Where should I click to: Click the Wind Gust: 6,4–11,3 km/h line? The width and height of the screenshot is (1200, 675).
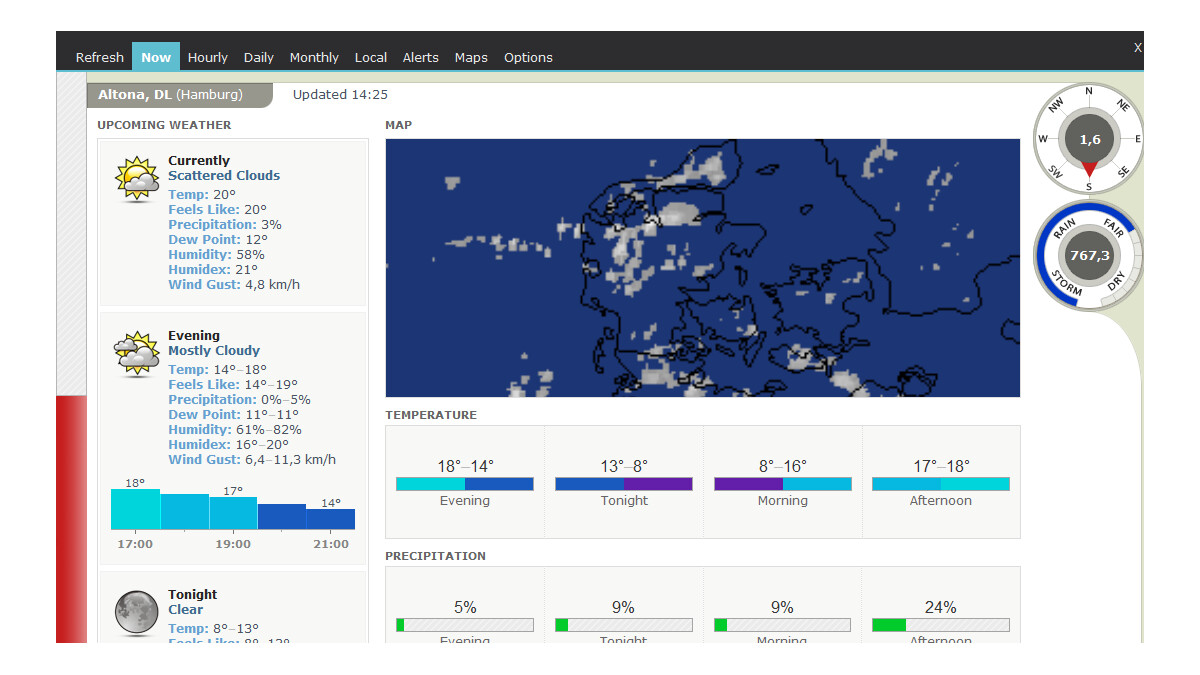(x=252, y=460)
